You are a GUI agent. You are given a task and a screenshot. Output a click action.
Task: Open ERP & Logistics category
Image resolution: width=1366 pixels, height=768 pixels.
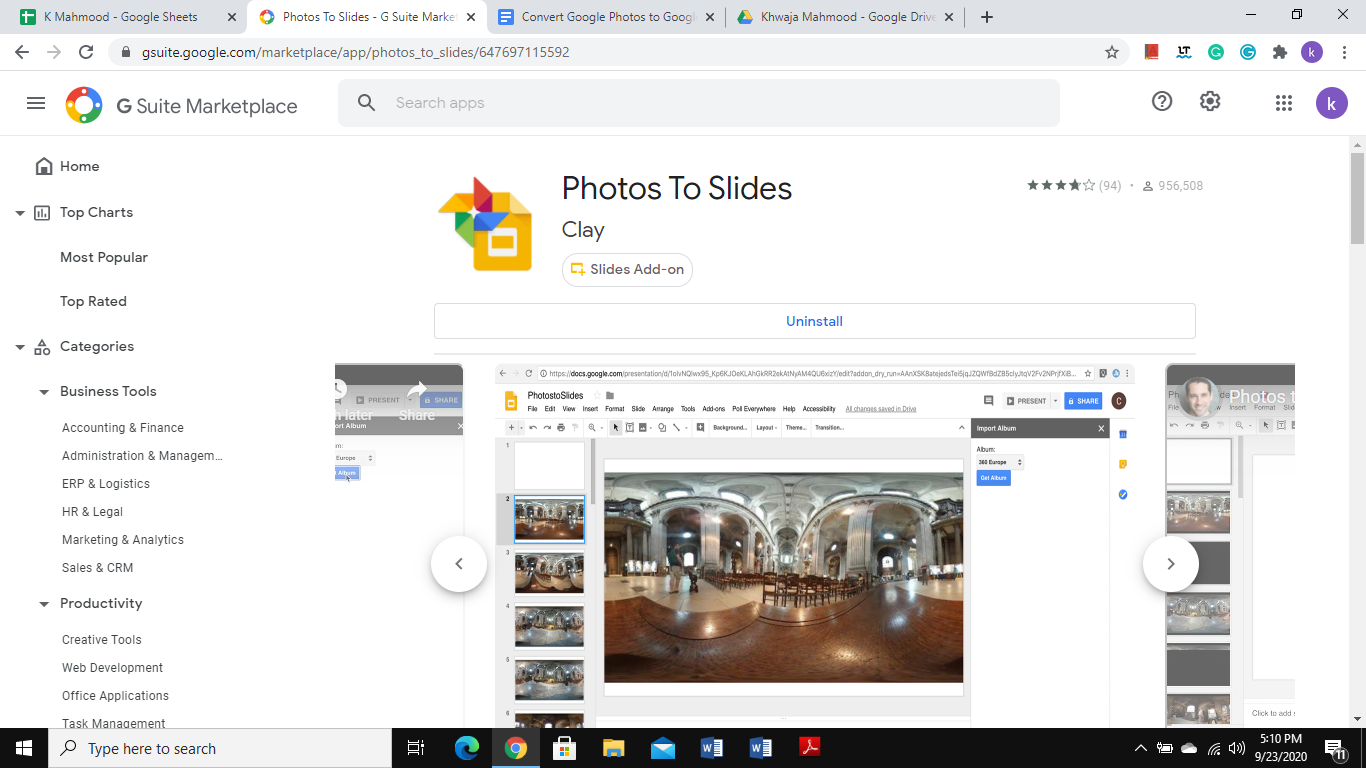tap(106, 483)
